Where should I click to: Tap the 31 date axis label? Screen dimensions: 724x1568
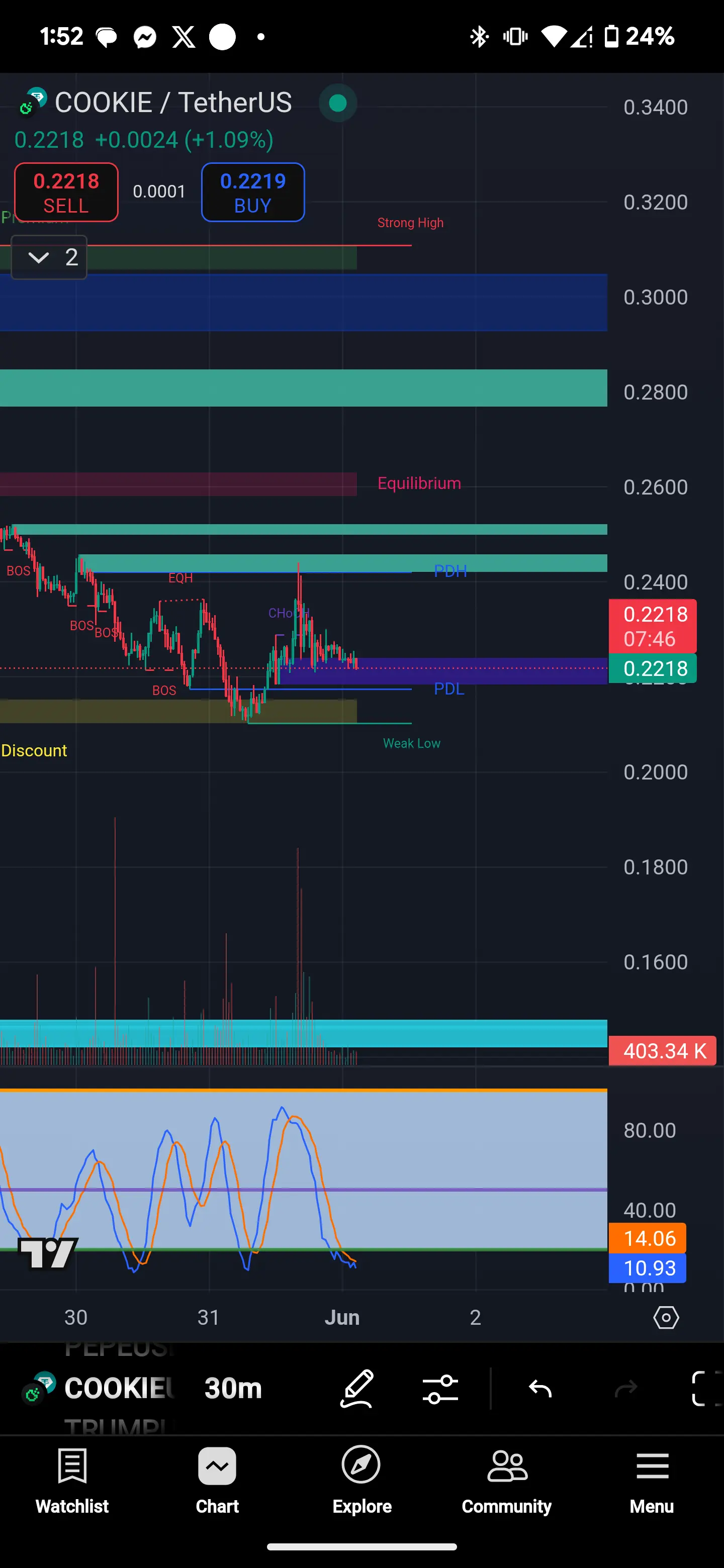click(209, 1317)
